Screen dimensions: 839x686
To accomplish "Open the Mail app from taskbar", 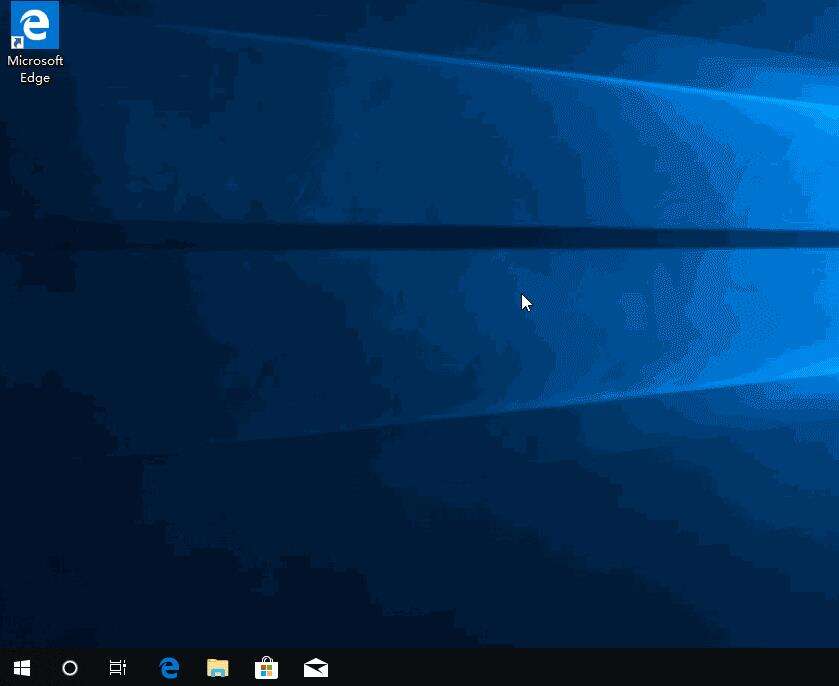I will click(x=316, y=668).
